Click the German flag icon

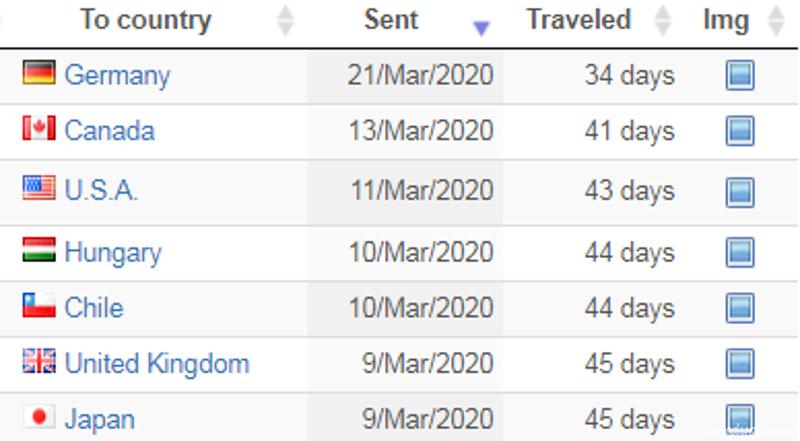coord(39,72)
